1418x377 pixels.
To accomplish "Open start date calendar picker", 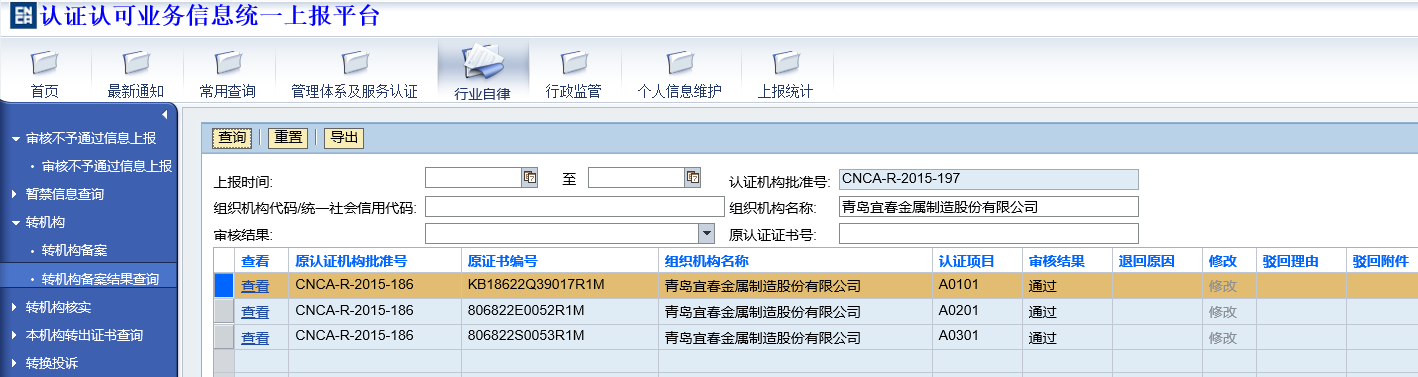I will tap(530, 178).
